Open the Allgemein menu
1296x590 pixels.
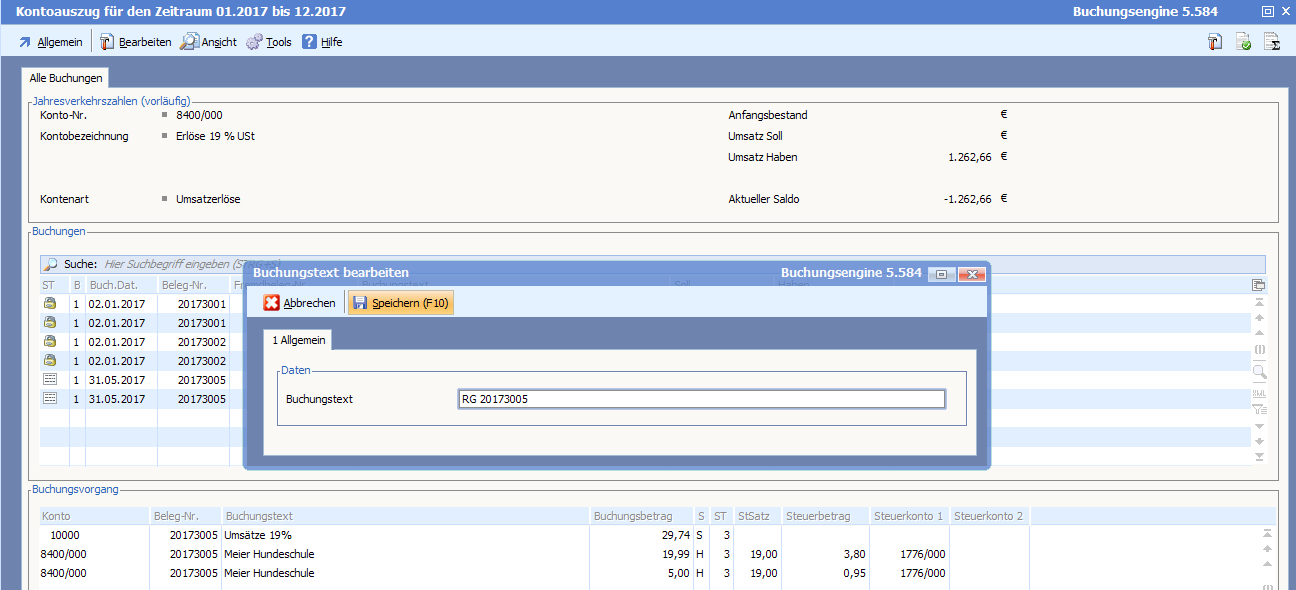coord(51,42)
